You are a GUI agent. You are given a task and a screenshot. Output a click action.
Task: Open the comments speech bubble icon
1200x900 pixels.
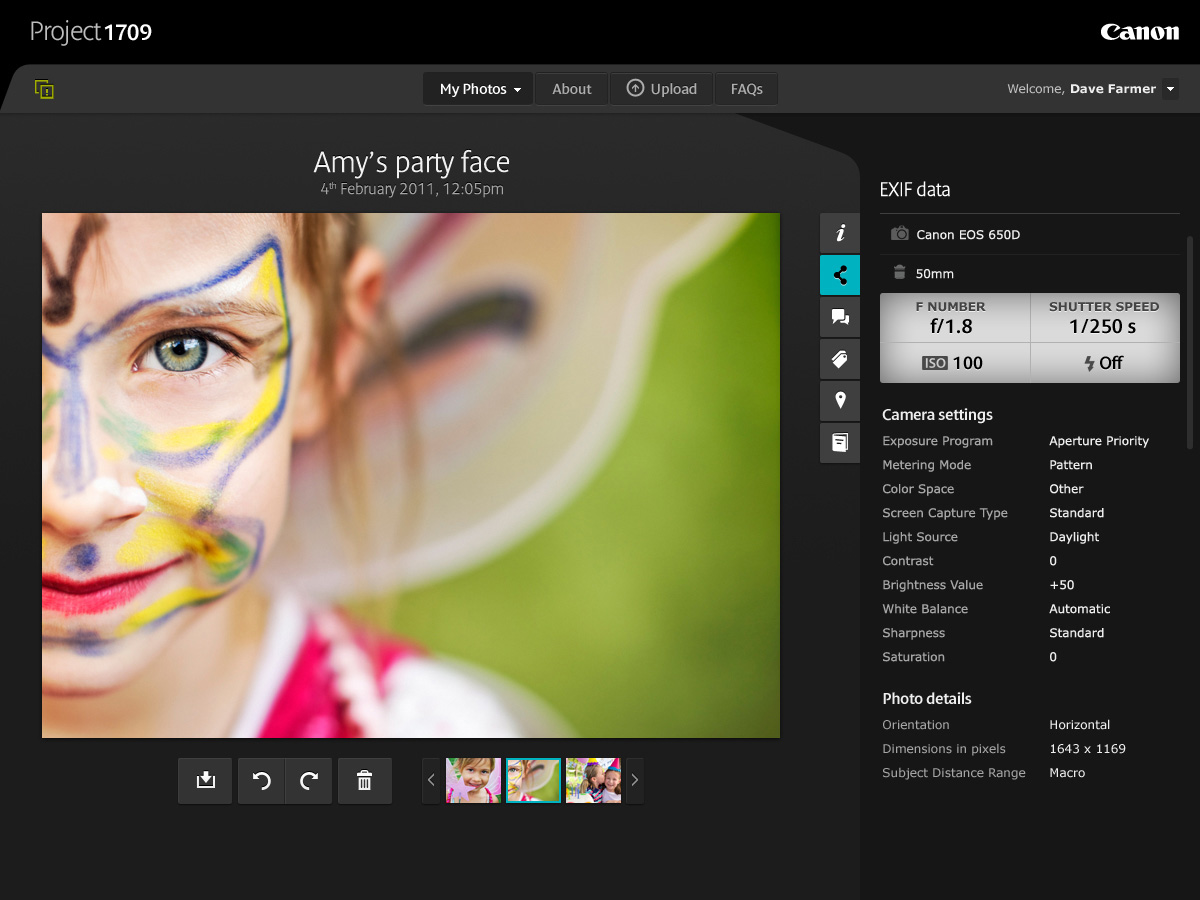click(x=840, y=317)
